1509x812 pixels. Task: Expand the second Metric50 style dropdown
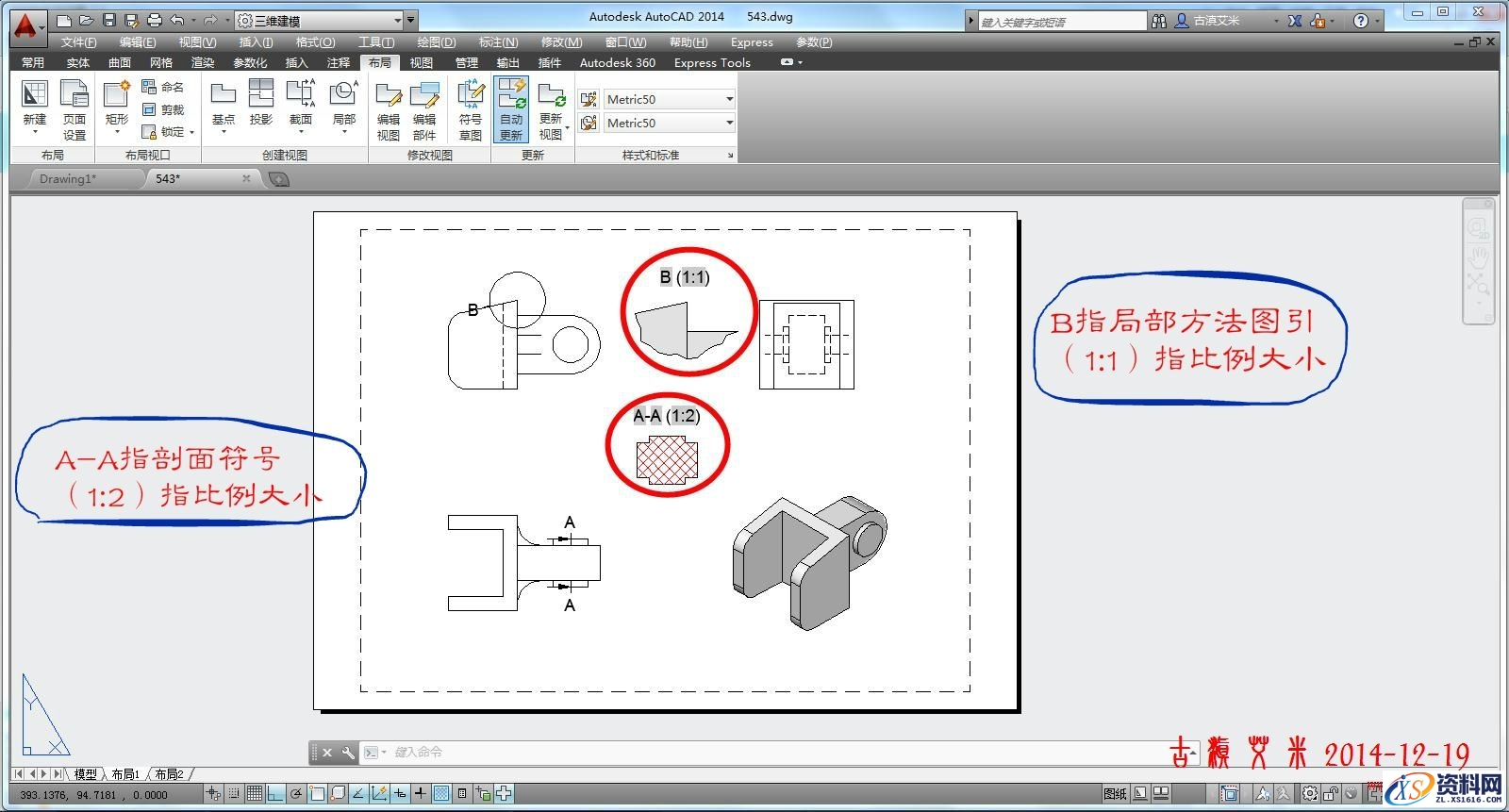tap(729, 123)
